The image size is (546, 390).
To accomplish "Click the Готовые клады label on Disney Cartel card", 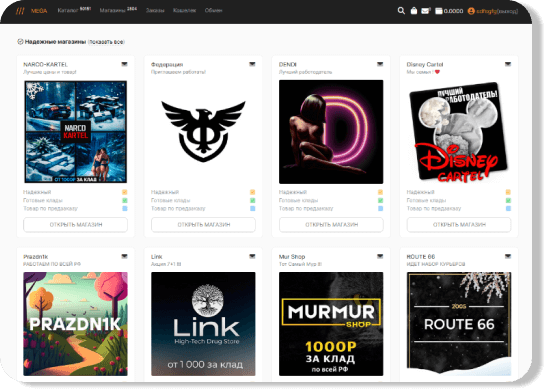I will 426,201.
